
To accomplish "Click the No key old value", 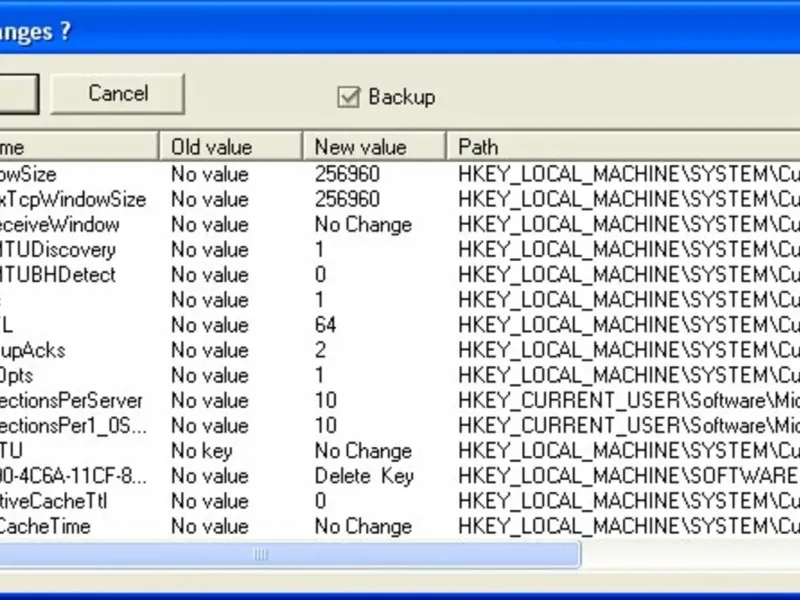I will (x=202, y=451).
